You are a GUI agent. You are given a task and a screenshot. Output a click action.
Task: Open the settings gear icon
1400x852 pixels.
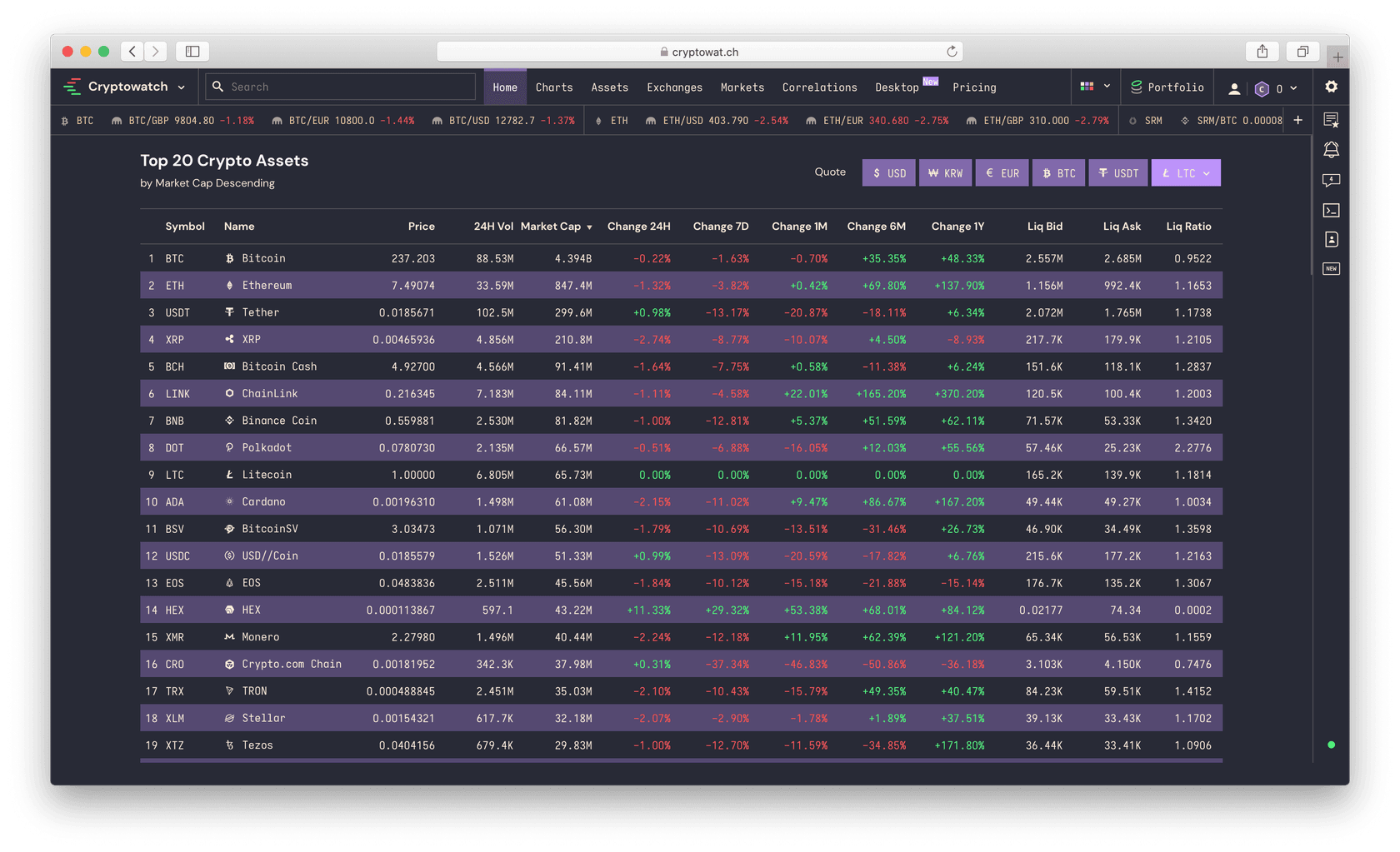[x=1331, y=87]
